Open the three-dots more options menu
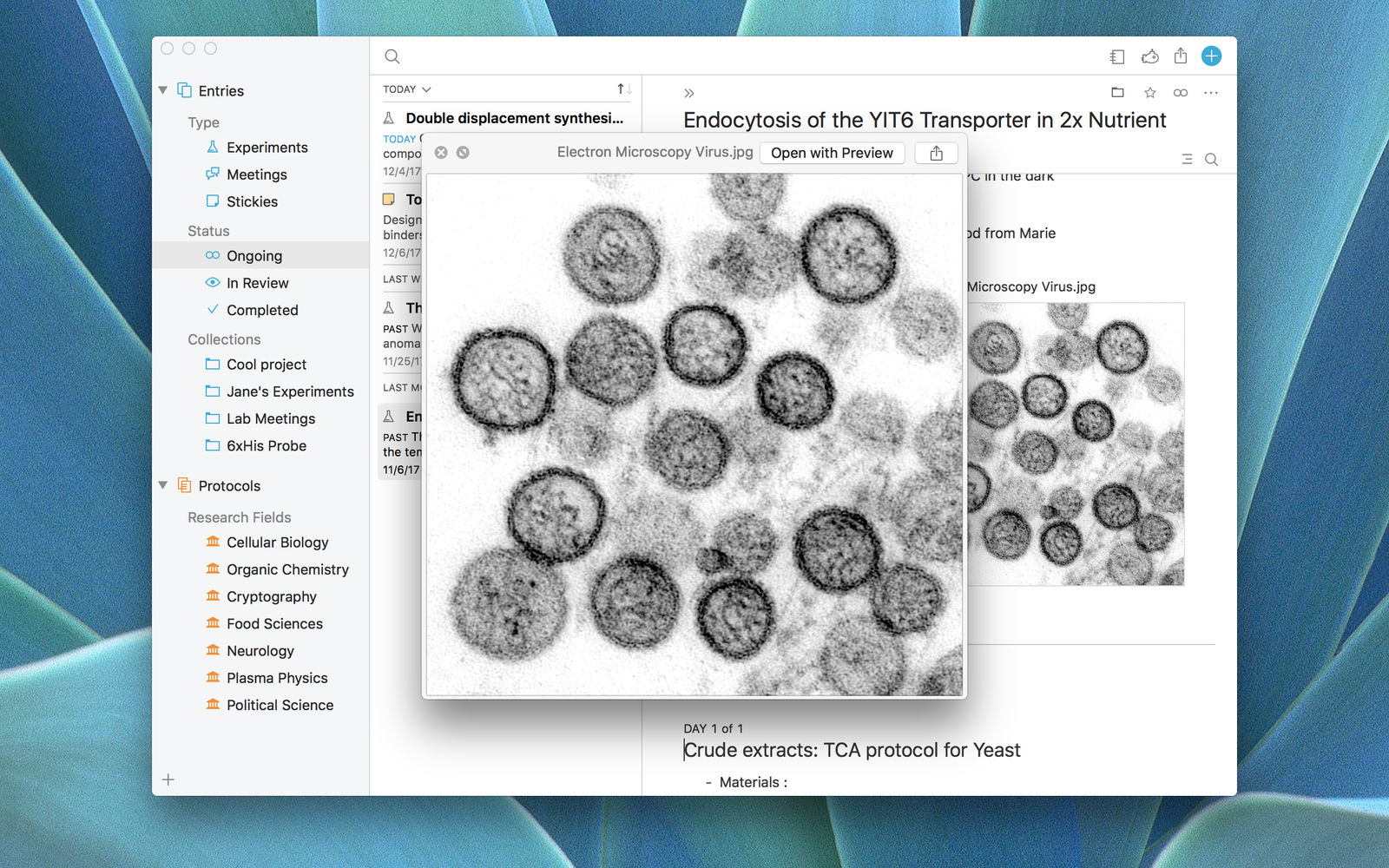The image size is (1389, 868). point(1211,93)
